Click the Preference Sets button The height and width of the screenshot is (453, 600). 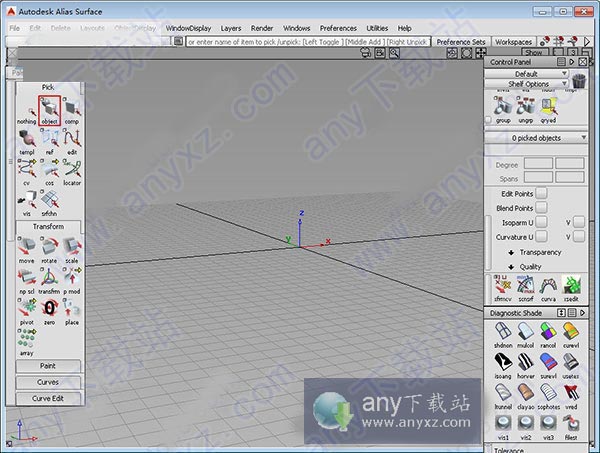[461, 42]
